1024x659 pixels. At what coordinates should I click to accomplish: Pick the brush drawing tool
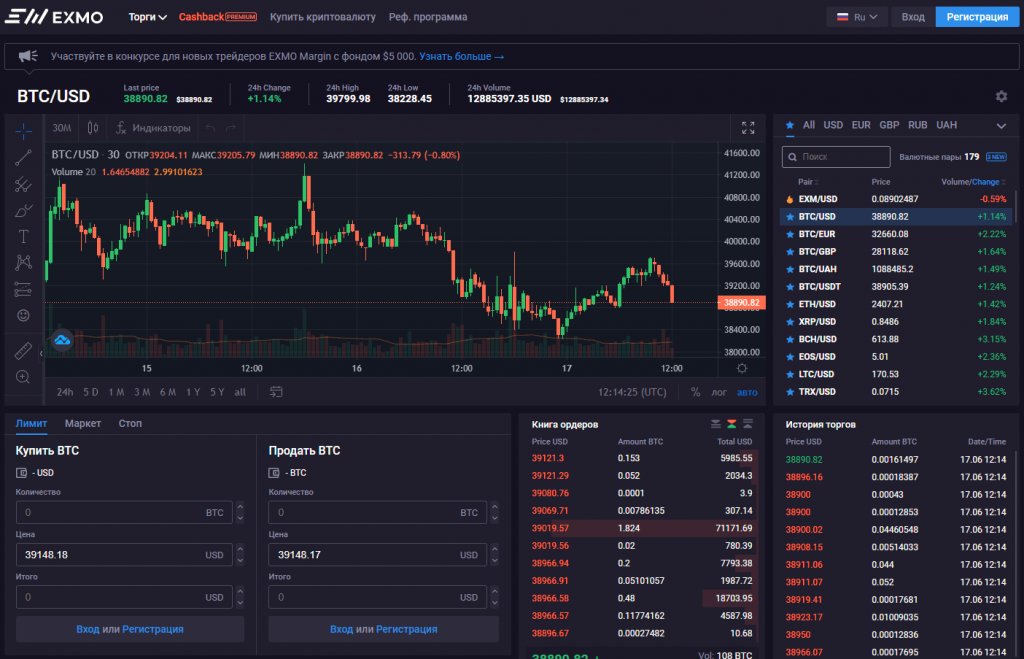tap(24, 211)
